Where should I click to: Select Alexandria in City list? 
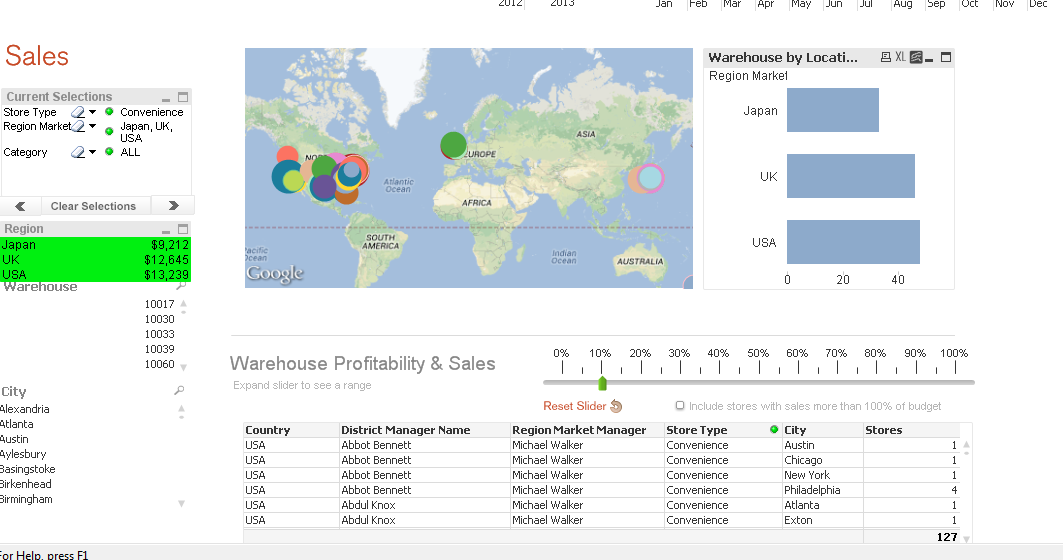(x=24, y=409)
